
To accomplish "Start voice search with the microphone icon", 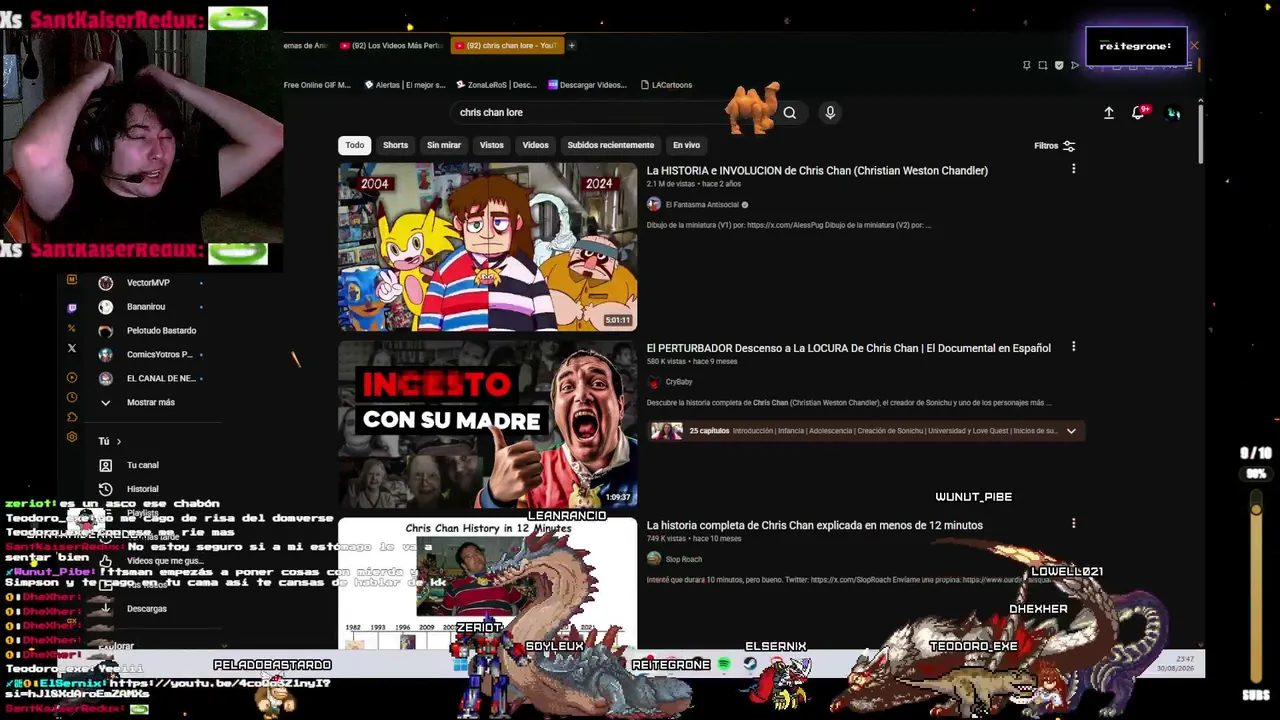I will [x=830, y=113].
